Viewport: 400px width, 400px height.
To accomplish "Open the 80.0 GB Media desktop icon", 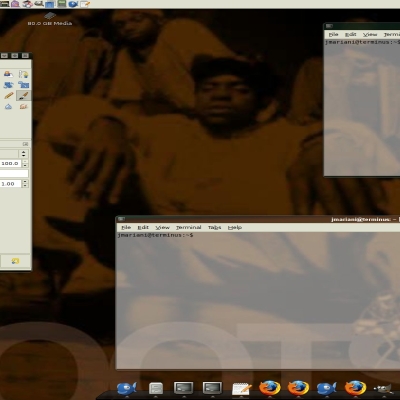I will pyautogui.click(x=50, y=19).
